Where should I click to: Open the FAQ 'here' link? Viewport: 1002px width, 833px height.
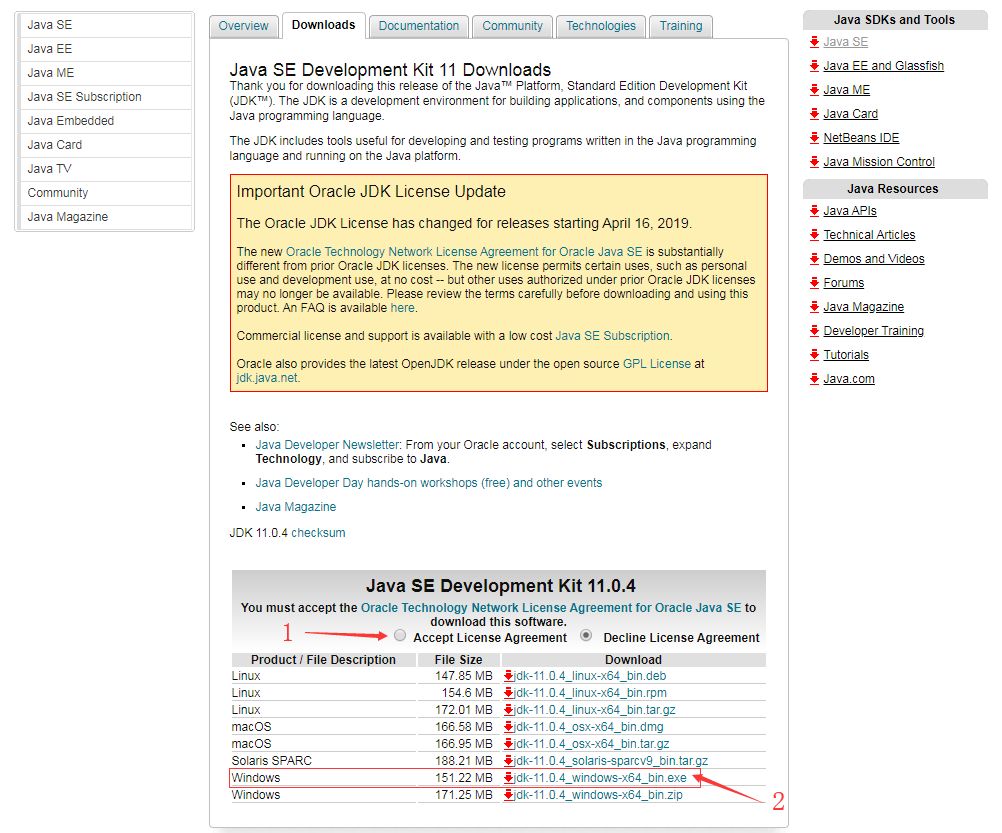[x=403, y=308]
